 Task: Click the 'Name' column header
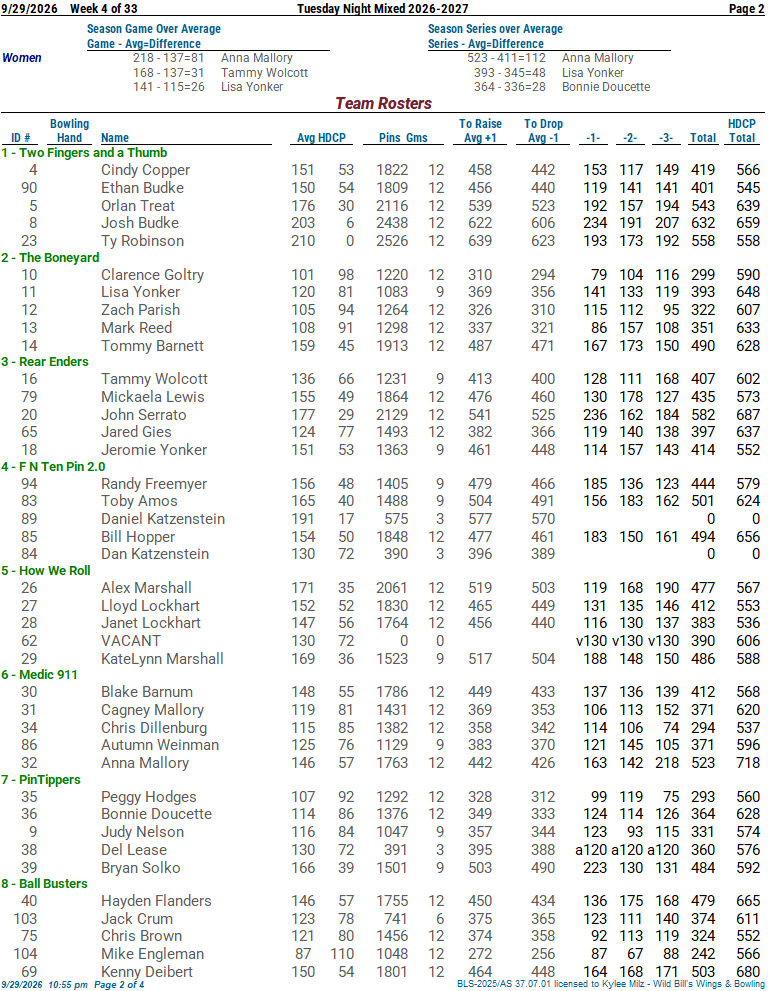pos(114,138)
